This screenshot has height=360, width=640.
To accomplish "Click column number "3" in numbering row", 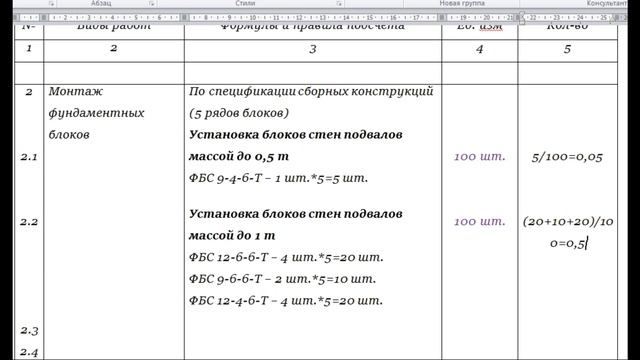I will click(313, 49).
